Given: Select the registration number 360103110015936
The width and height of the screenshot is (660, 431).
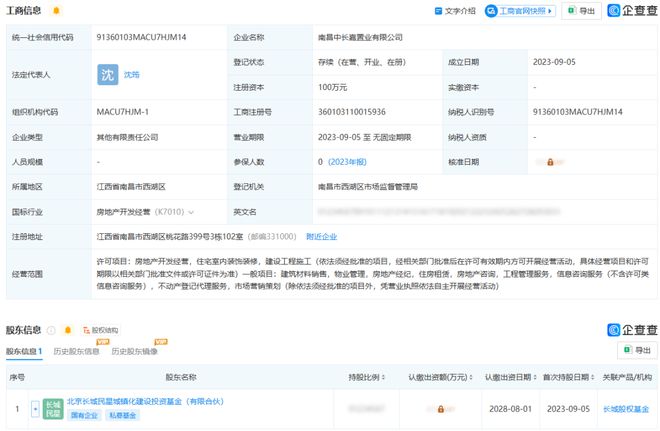Looking at the screenshot, I should point(352,112).
